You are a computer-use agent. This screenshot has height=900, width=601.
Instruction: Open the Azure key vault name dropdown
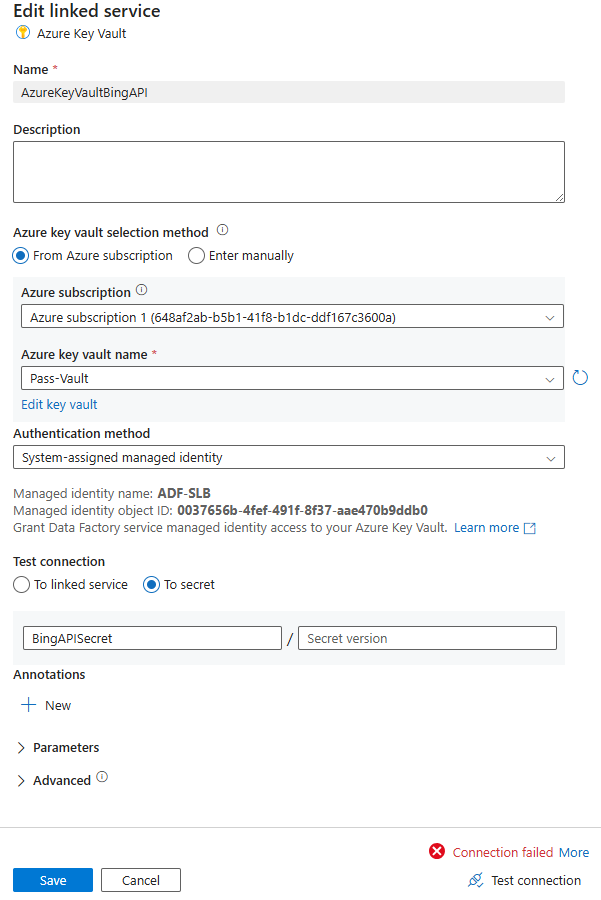pos(551,378)
